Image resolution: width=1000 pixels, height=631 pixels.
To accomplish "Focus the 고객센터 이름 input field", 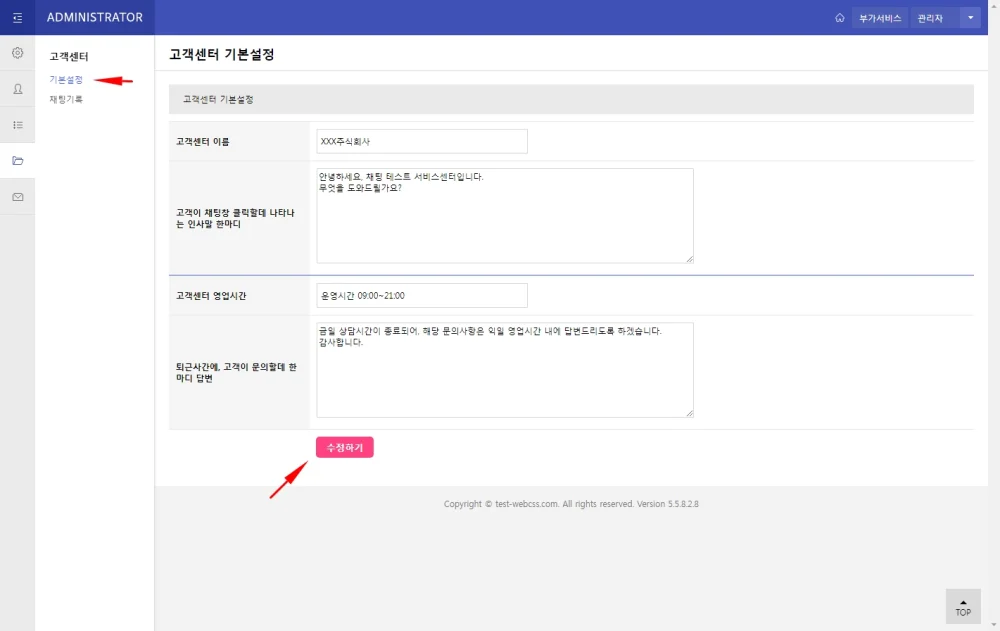I will click(x=422, y=142).
